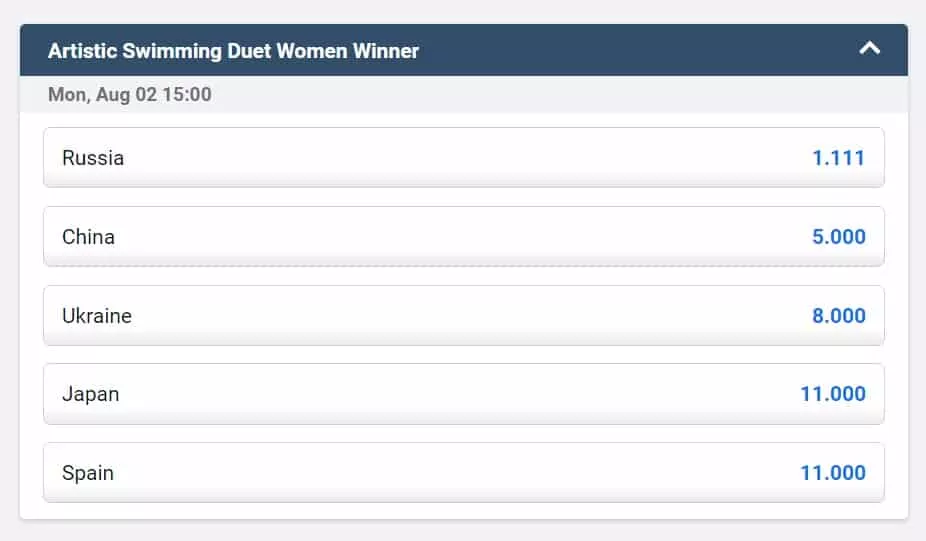Screen dimensions: 926x541
Task: Click Spain's 11.000 odds value
Action: [x=832, y=473]
